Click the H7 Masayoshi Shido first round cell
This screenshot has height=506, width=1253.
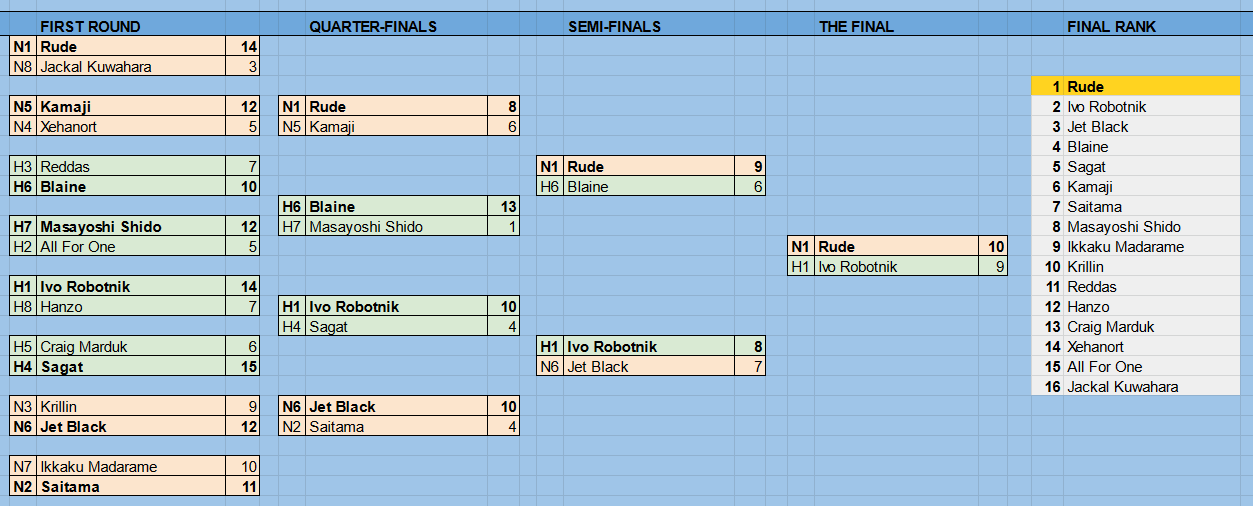[x=132, y=227]
